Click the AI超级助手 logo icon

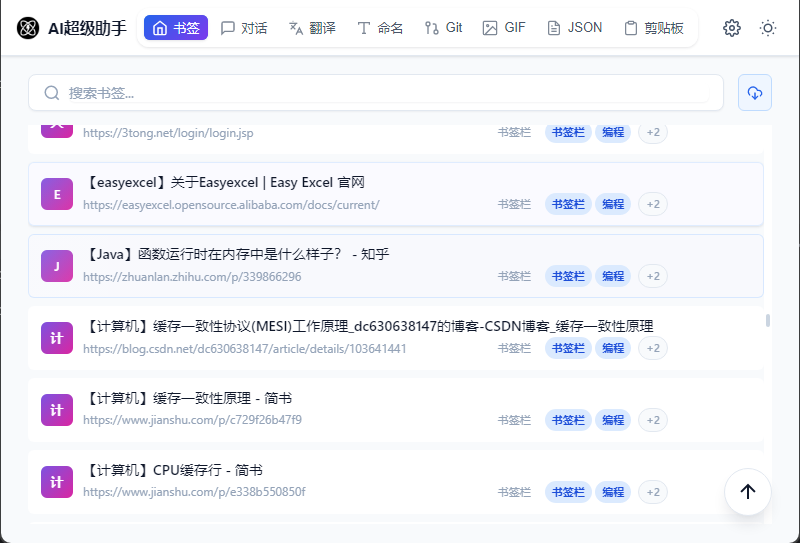pos(28,28)
